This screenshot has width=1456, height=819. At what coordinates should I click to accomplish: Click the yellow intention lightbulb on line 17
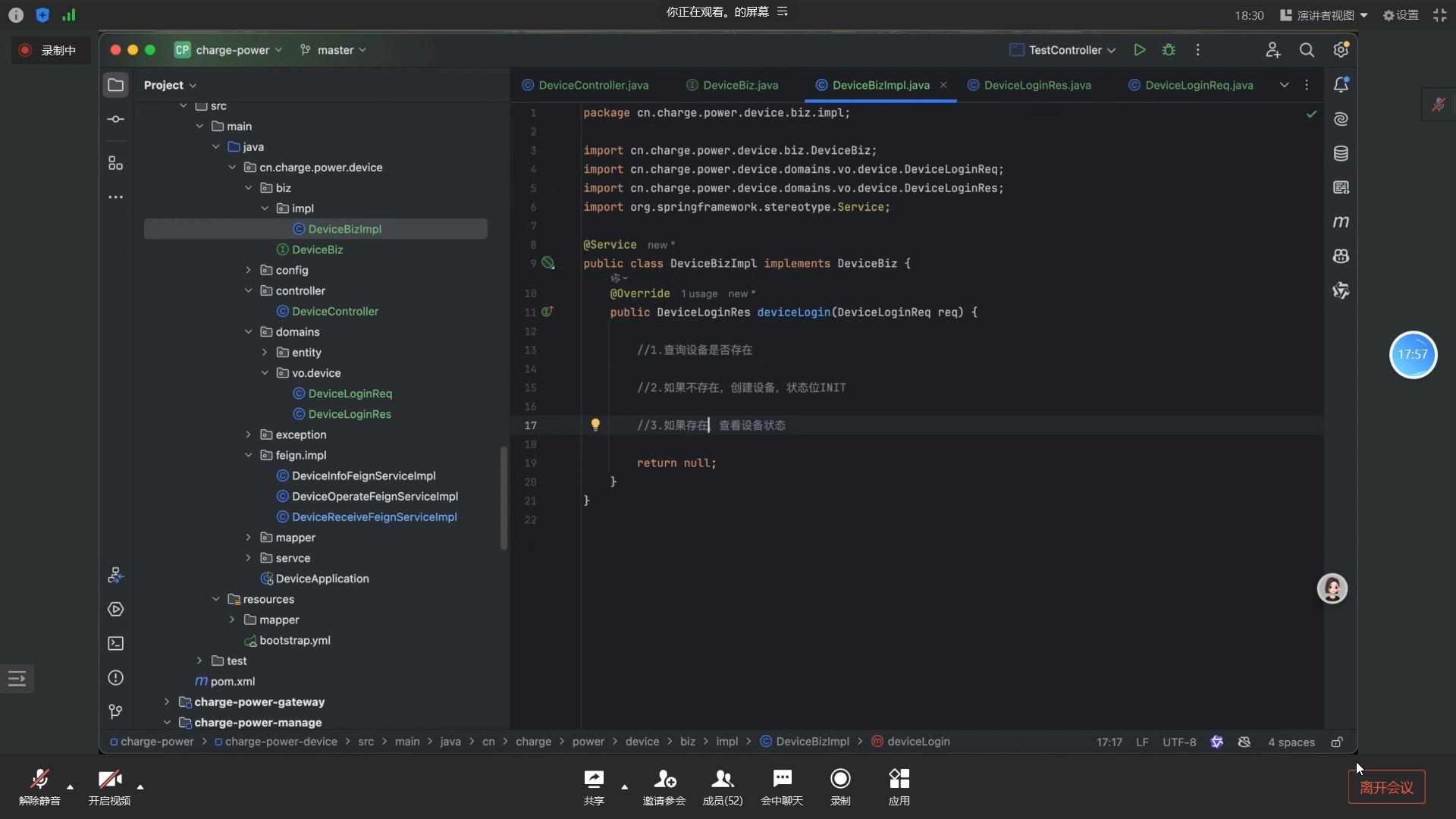(x=595, y=425)
